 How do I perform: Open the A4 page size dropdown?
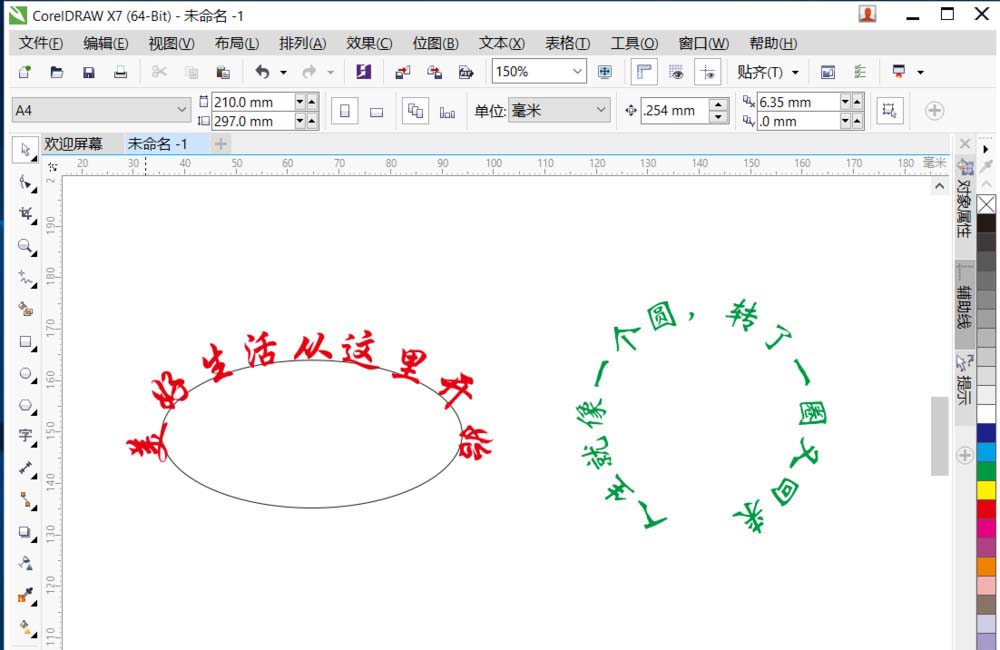pyautogui.click(x=181, y=108)
